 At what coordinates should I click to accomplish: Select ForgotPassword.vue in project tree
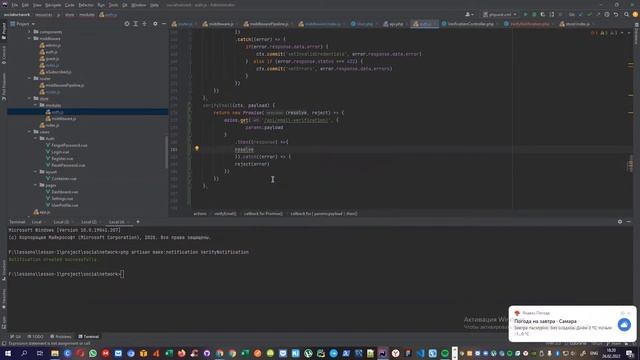pos(67,145)
